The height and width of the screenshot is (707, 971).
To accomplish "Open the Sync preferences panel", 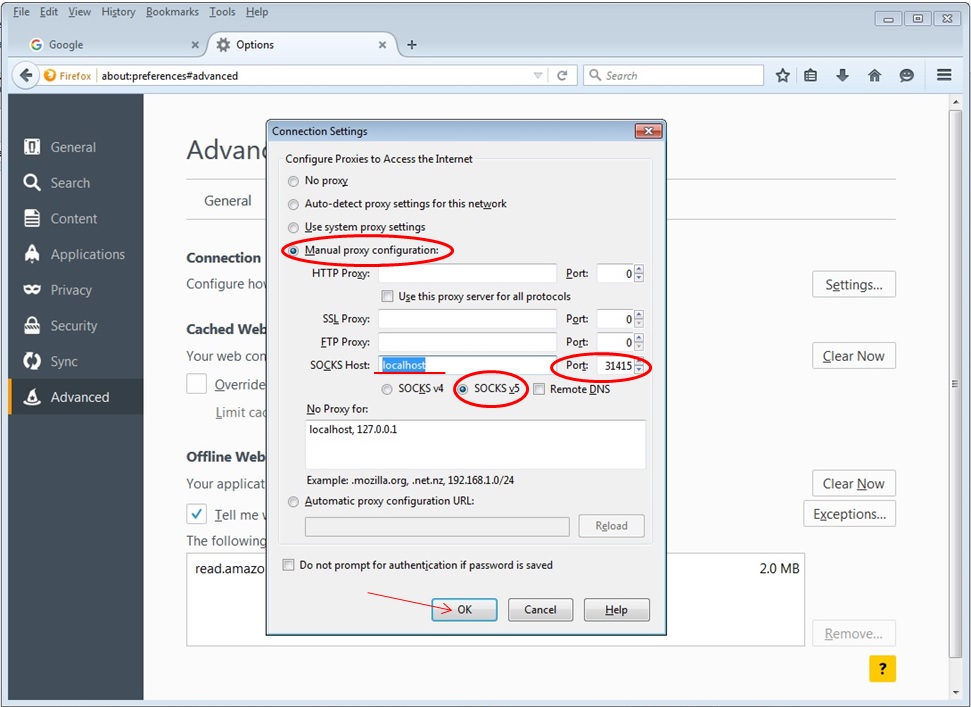I will pos(66,361).
